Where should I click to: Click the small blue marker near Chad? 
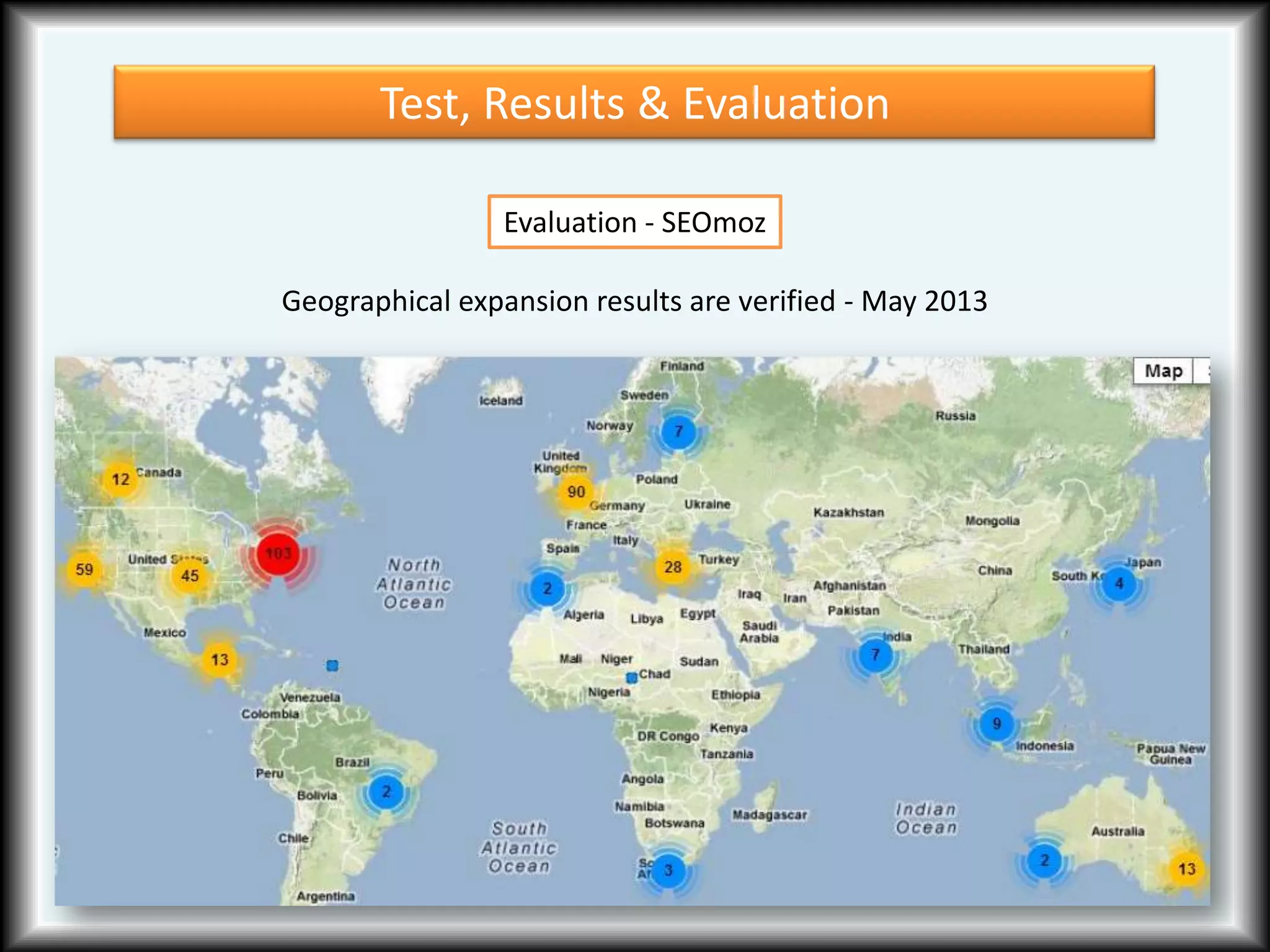(631, 678)
